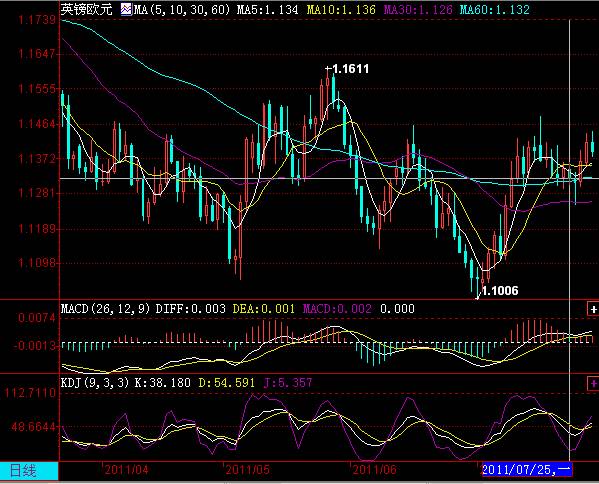Viewport: 599px width, 484px height.
Task: Click the 2011/07/25 date label
Action: click(527, 469)
